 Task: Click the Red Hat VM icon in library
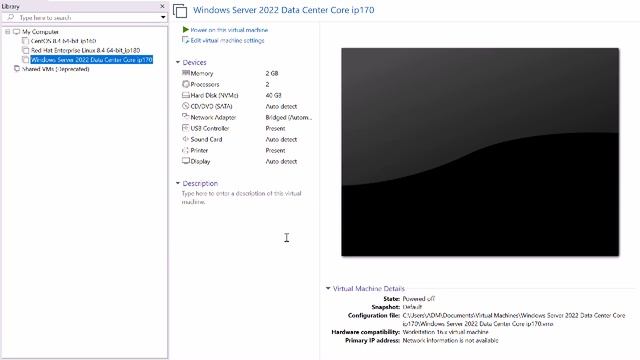pyautogui.click(x=25, y=50)
